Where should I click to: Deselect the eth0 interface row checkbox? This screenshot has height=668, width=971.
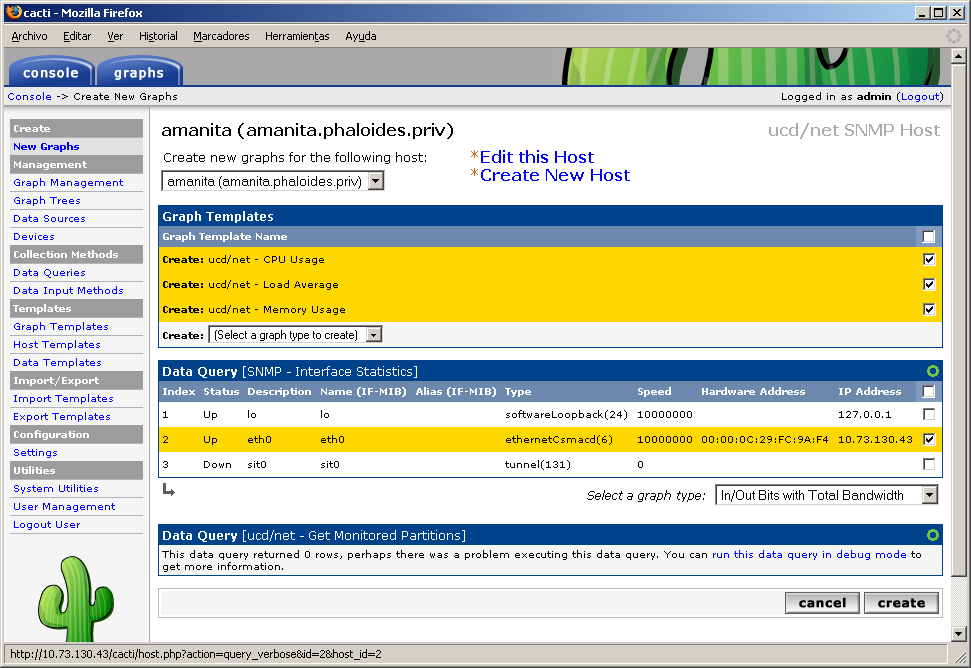pyautogui.click(x=929, y=439)
